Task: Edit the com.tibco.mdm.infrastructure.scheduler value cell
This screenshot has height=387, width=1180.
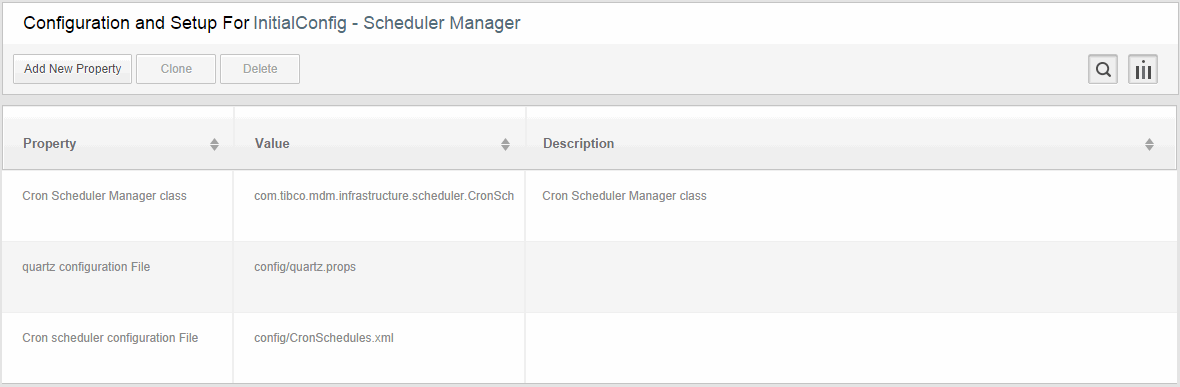Action: point(379,206)
